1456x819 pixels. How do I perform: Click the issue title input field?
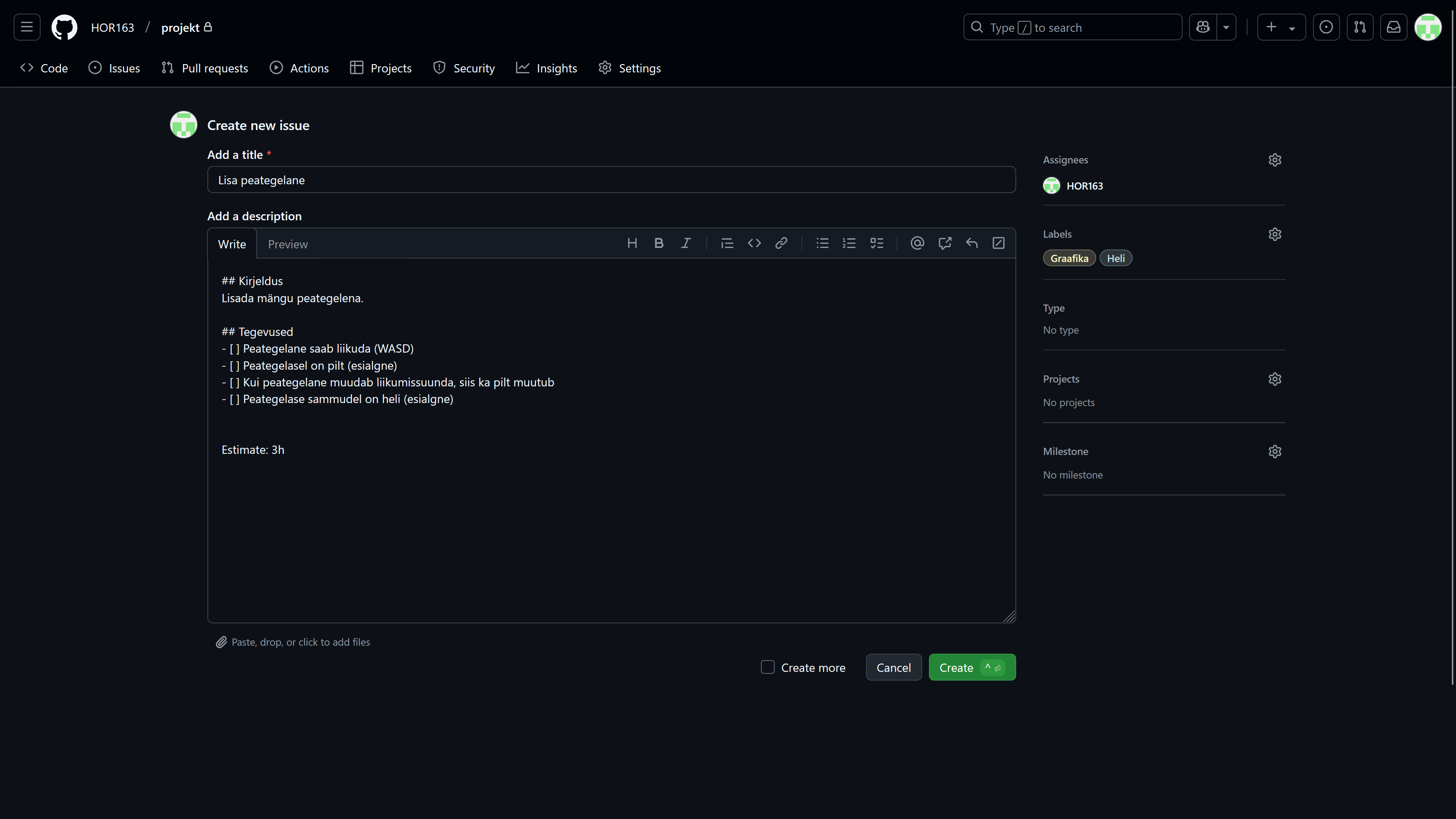611,180
